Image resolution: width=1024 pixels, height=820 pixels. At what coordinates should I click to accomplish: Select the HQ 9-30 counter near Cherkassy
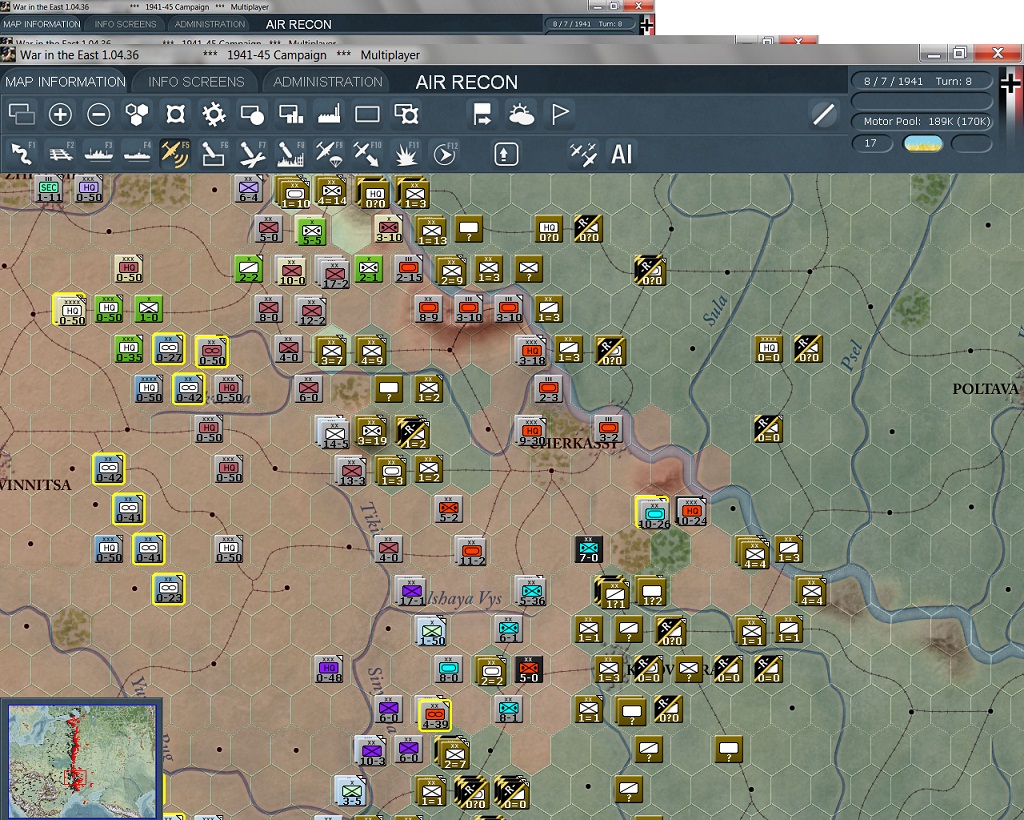point(532,431)
